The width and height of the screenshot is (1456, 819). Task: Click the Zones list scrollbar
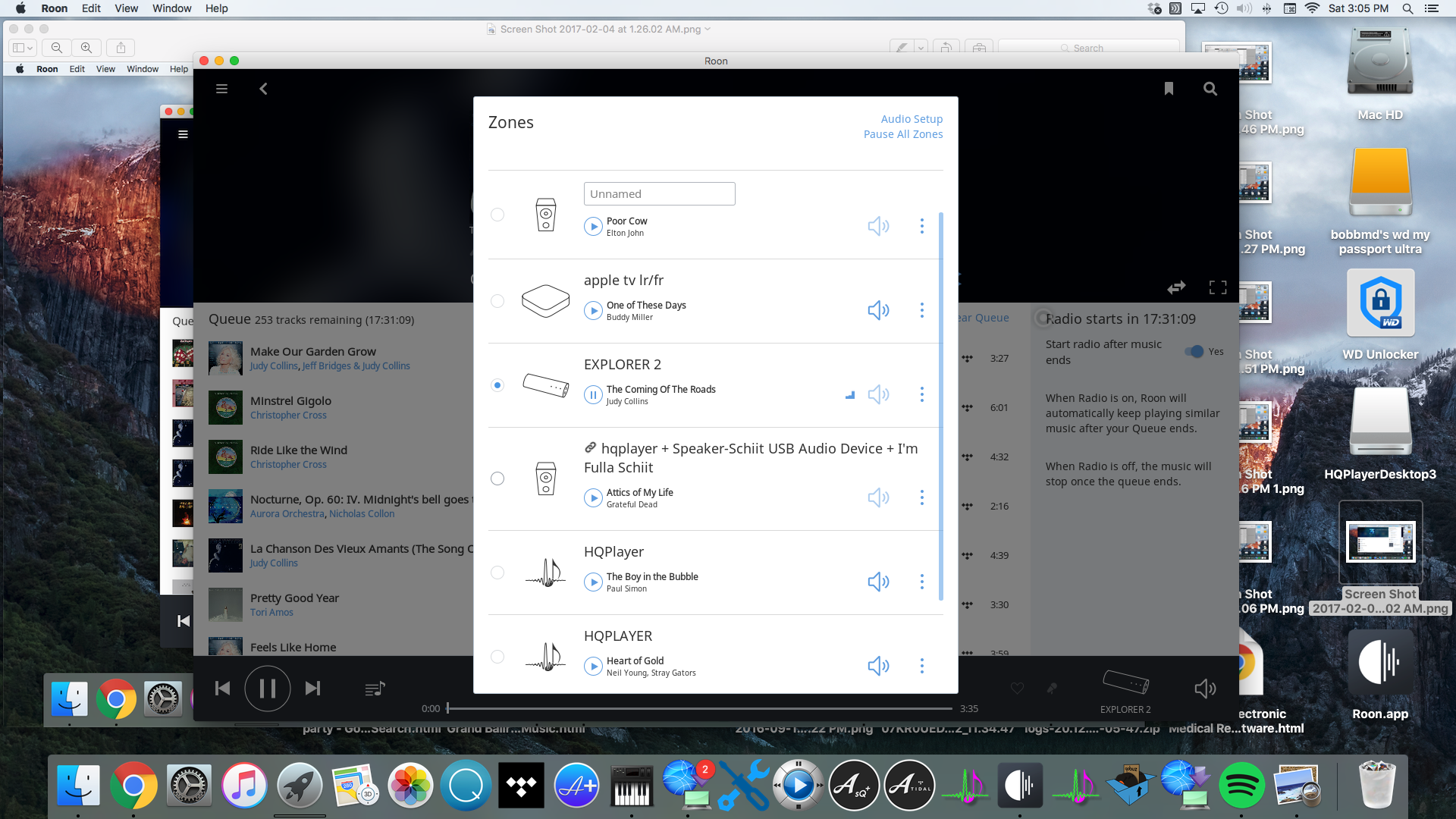point(941,406)
